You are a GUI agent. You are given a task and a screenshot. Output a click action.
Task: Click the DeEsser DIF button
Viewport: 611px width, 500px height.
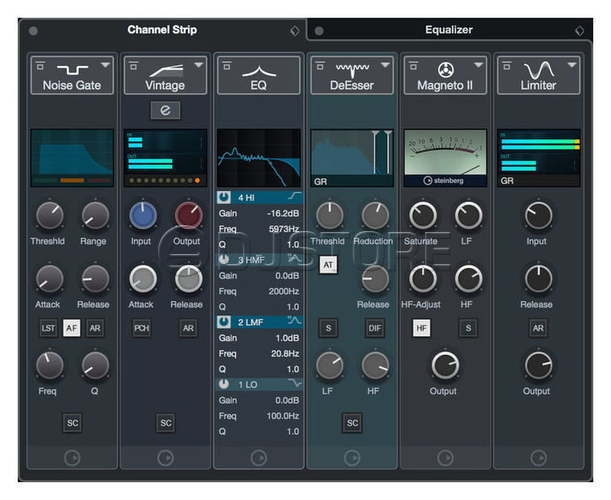point(375,328)
